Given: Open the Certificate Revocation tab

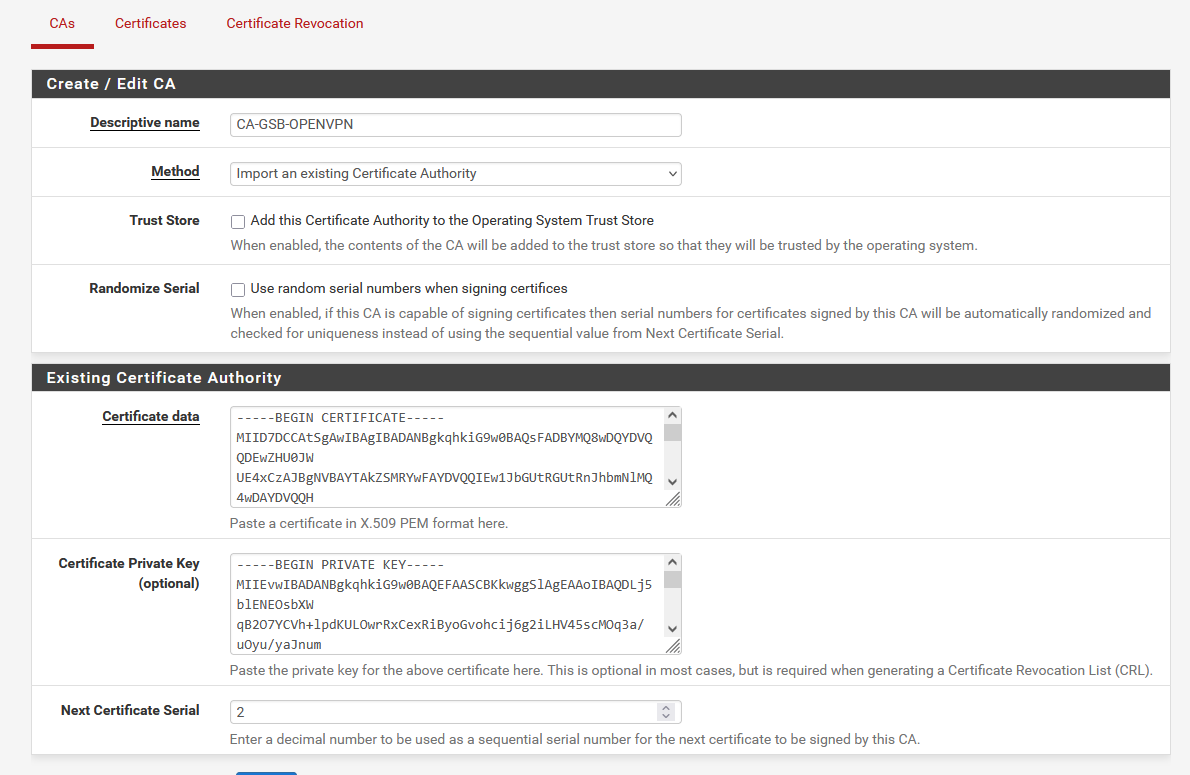Looking at the screenshot, I should coord(294,22).
